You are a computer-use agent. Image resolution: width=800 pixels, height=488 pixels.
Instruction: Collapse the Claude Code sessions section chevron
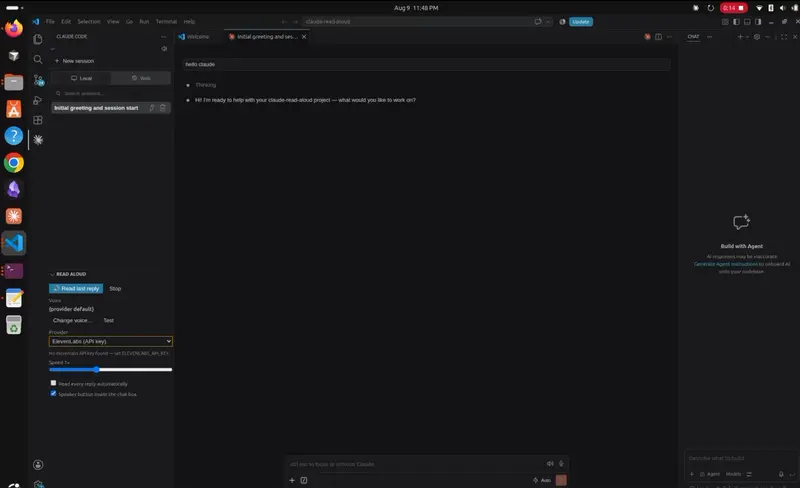coord(53,49)
